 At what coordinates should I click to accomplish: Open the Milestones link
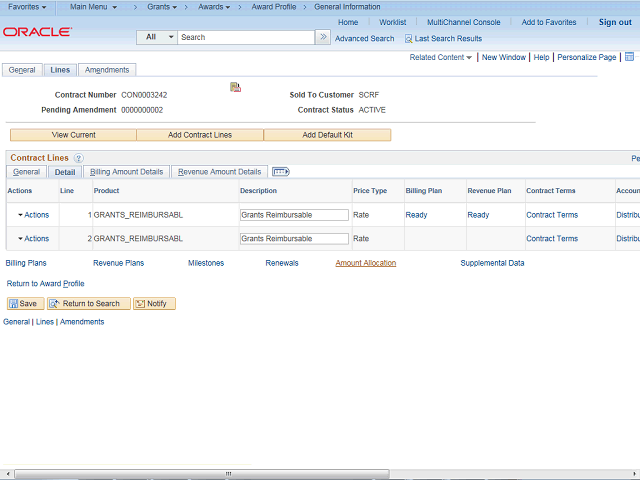click(206, 263)
